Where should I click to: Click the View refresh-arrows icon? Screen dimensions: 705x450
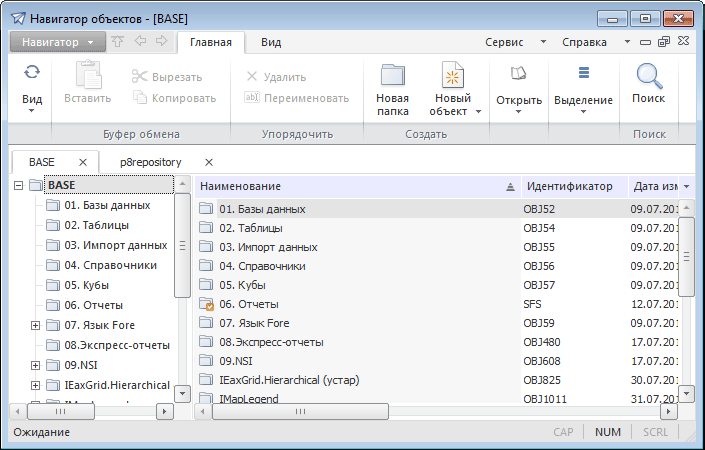click(x=32, y=72)
